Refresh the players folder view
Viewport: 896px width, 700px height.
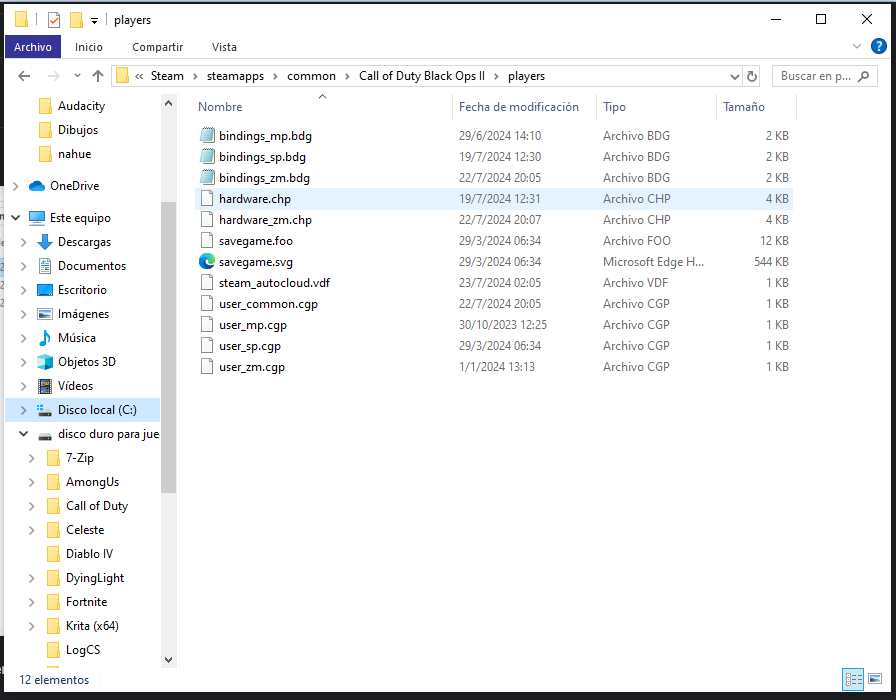click(x=752, y=76)
